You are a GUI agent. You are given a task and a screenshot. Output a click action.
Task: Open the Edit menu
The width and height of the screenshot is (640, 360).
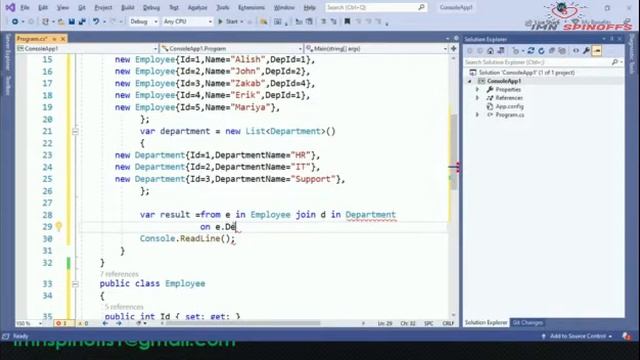coord(42,7)
